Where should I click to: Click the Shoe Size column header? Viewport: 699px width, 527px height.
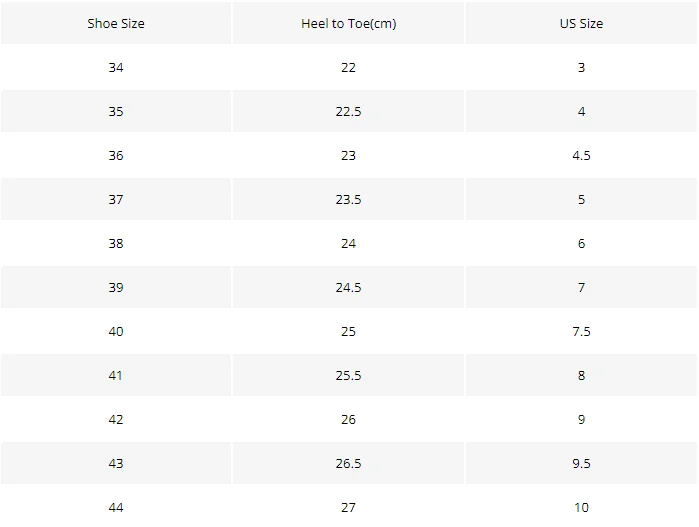coord(116,24)
